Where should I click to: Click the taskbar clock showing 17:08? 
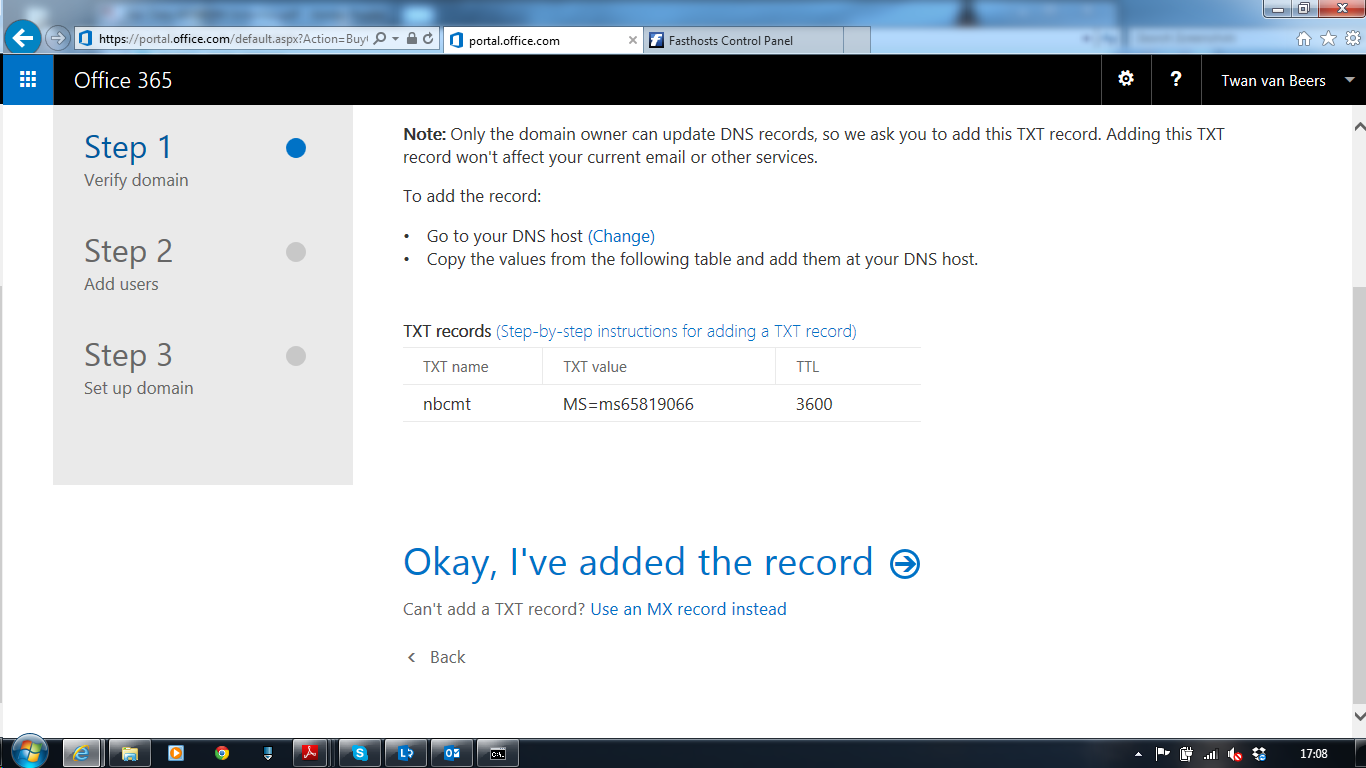click(x=1313, y=754)
